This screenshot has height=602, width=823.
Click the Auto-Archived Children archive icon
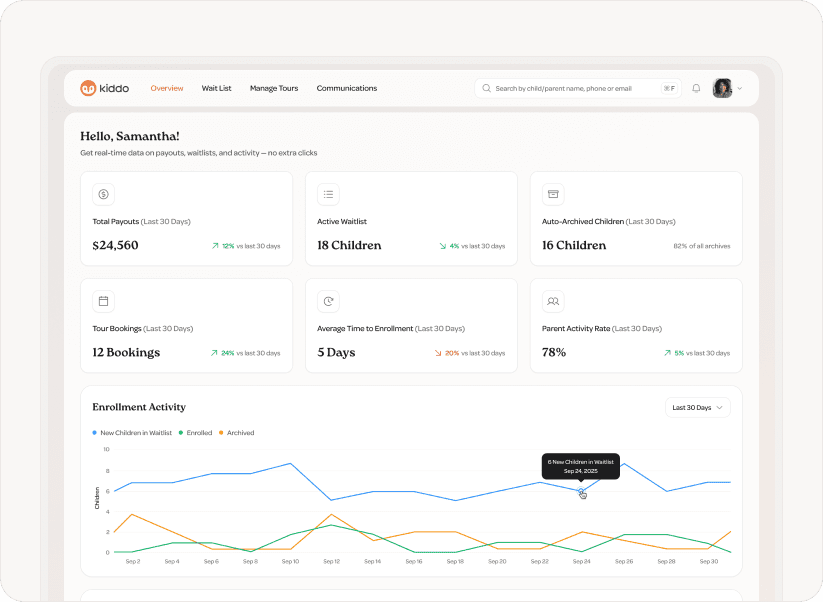553,194
